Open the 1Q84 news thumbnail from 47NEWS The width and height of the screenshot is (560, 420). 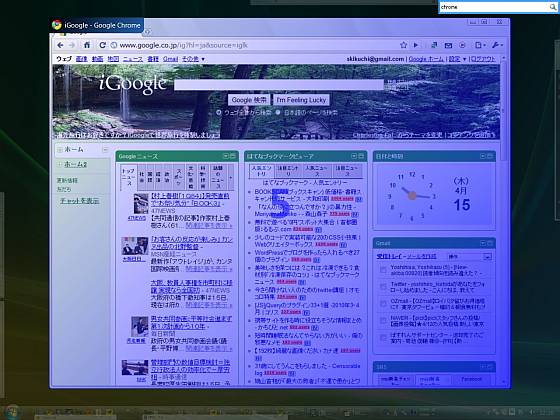(141, 204)
